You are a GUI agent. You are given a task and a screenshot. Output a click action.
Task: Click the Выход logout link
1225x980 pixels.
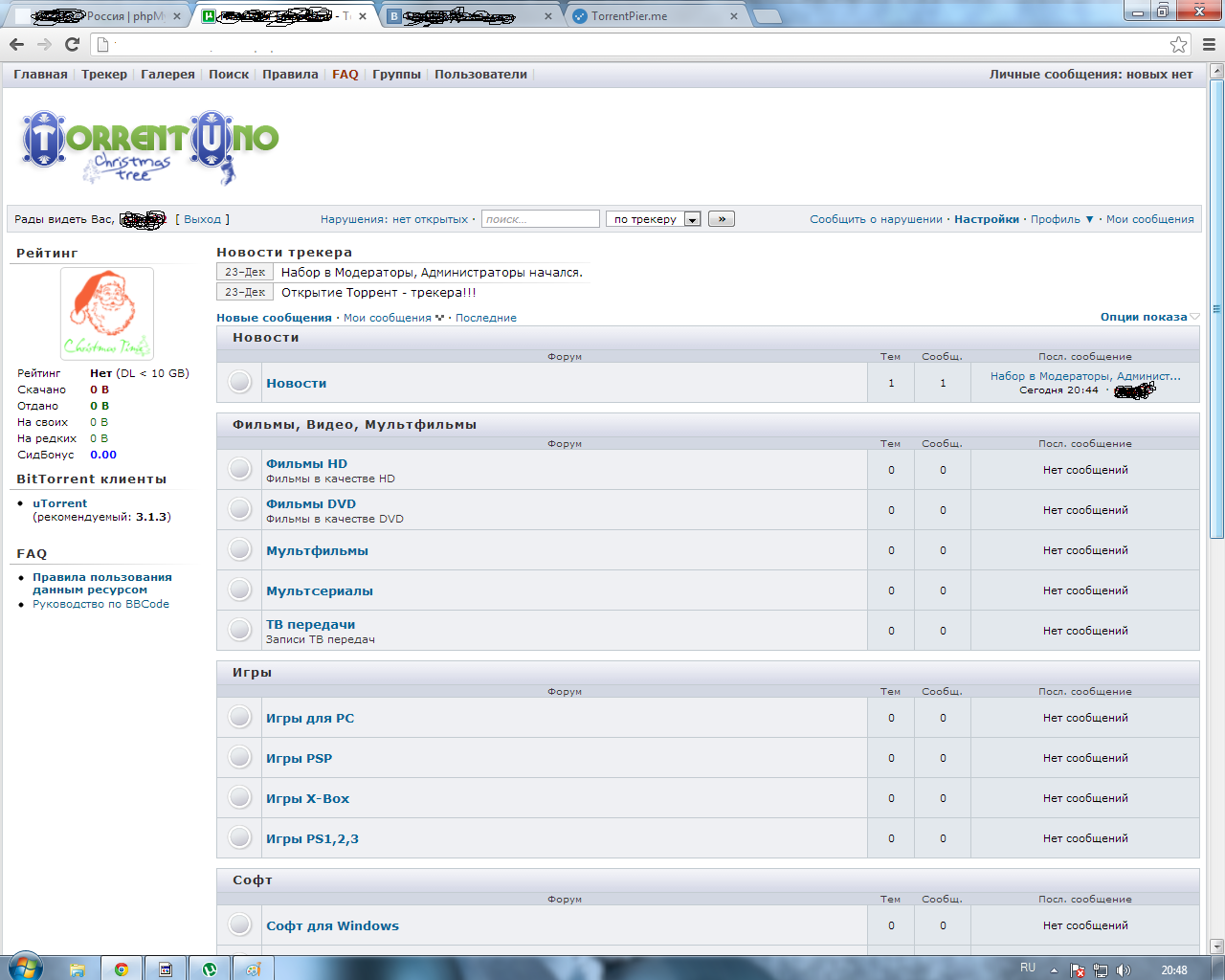pyautogui.click(x=202, y=219)
